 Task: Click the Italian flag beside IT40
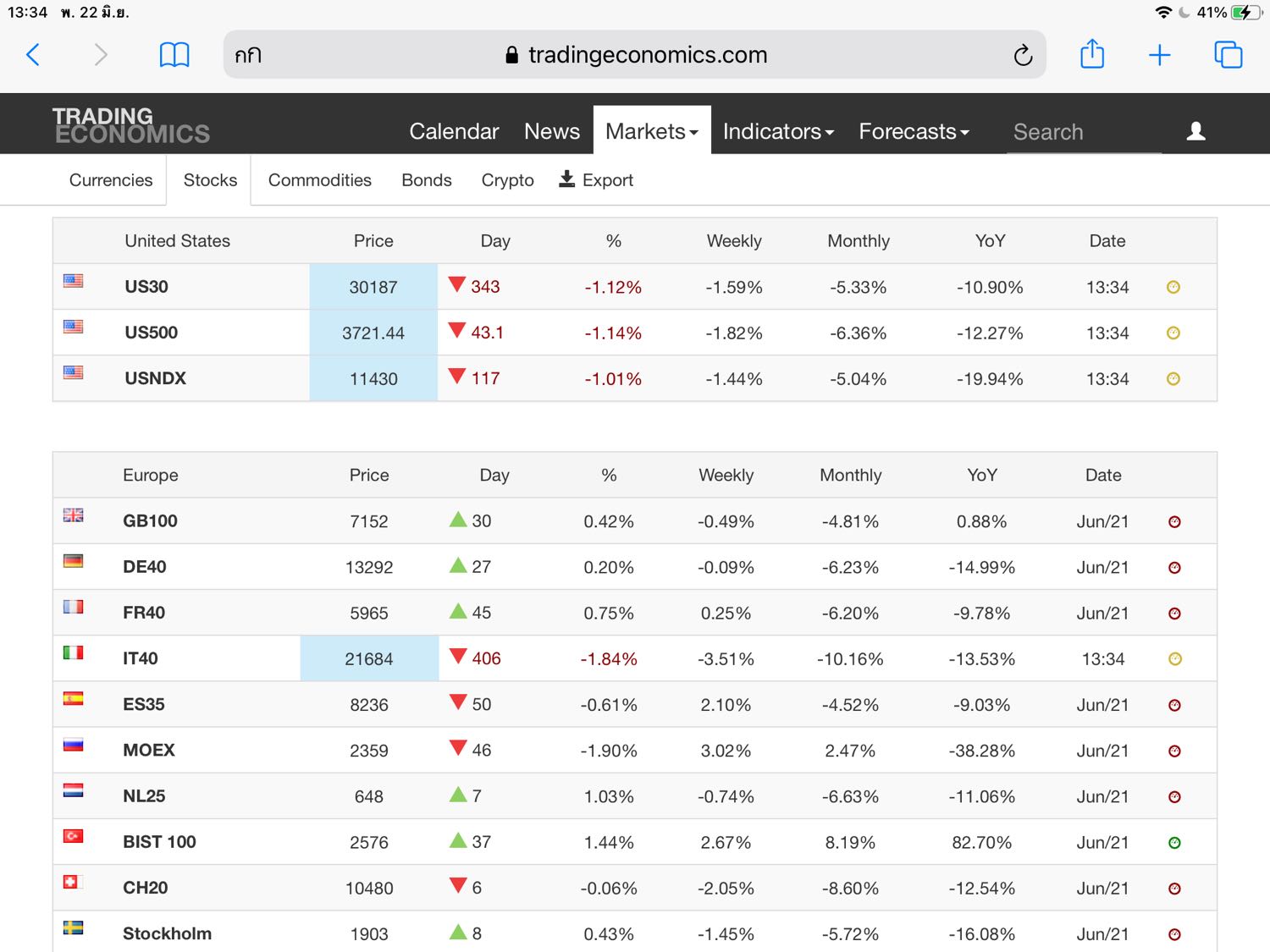tap(74, 652)
